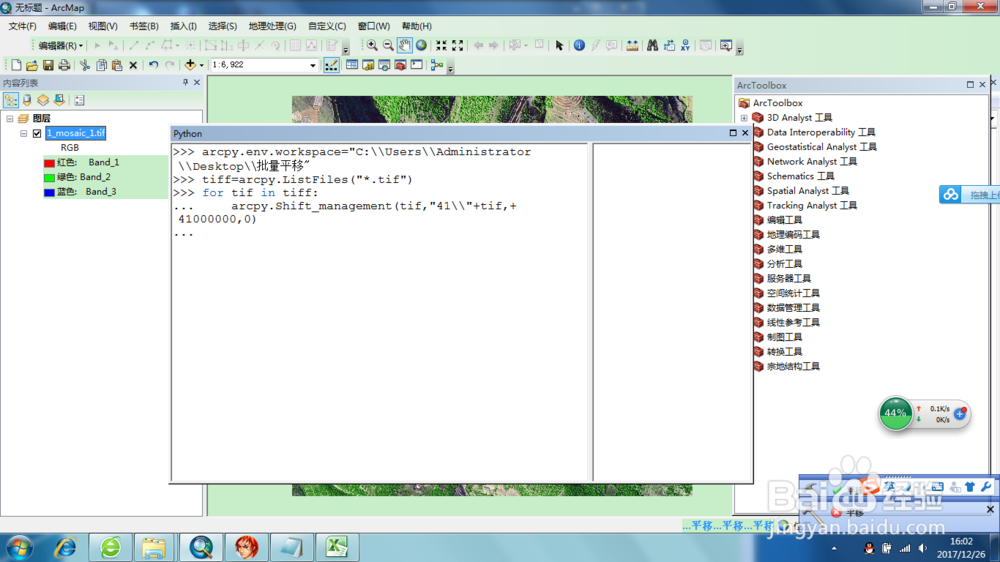1000x562 pixels.
Task: Undo the last action
Action: point(153,65)
